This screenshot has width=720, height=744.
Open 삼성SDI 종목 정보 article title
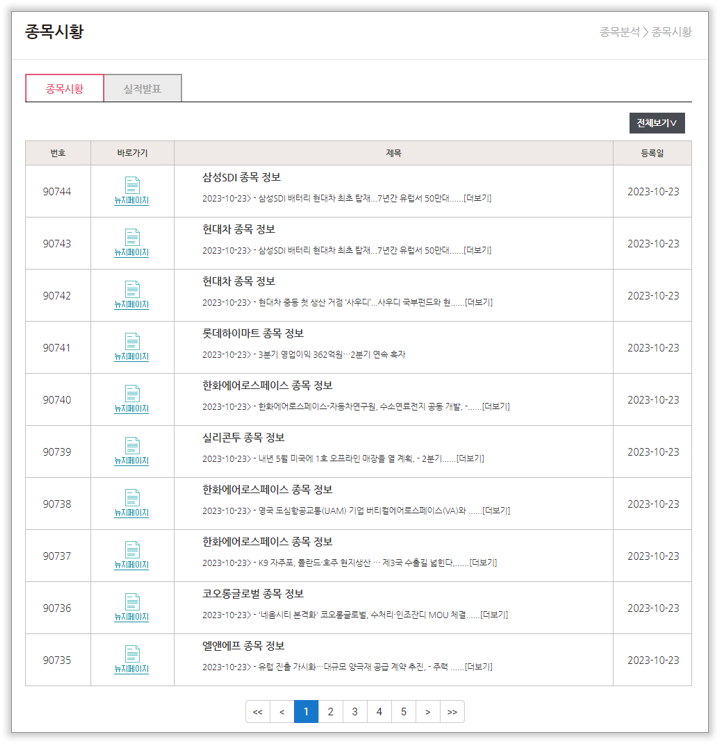click(x=241, y=178)
